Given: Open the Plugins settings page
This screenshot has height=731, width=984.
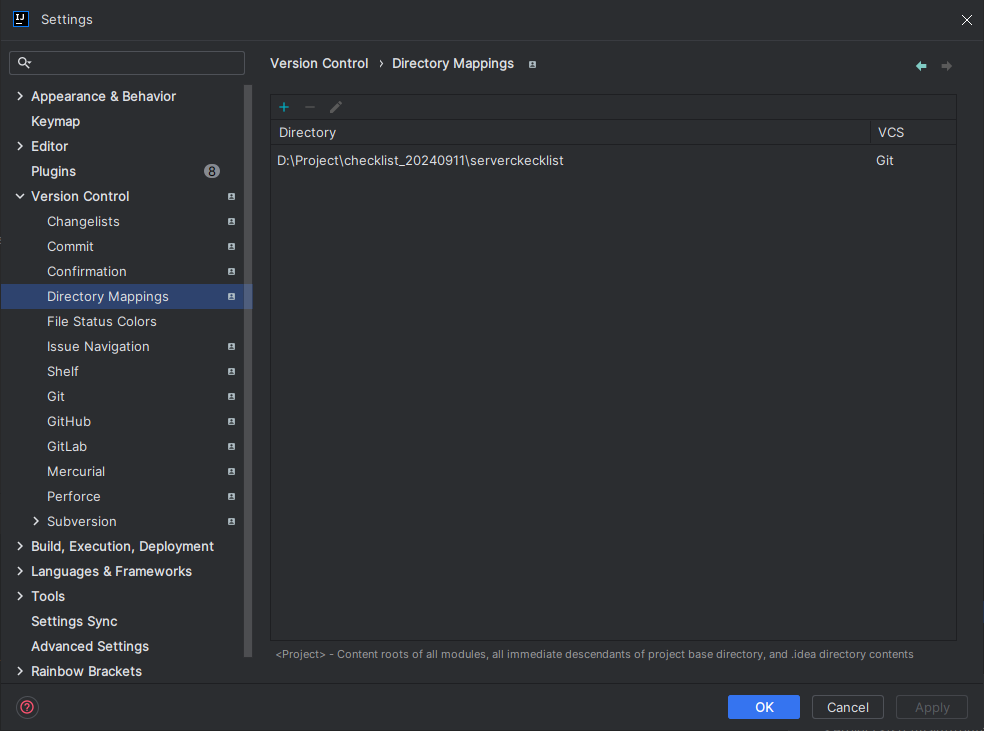Looking at the screenshot, I should coord(53,171).
